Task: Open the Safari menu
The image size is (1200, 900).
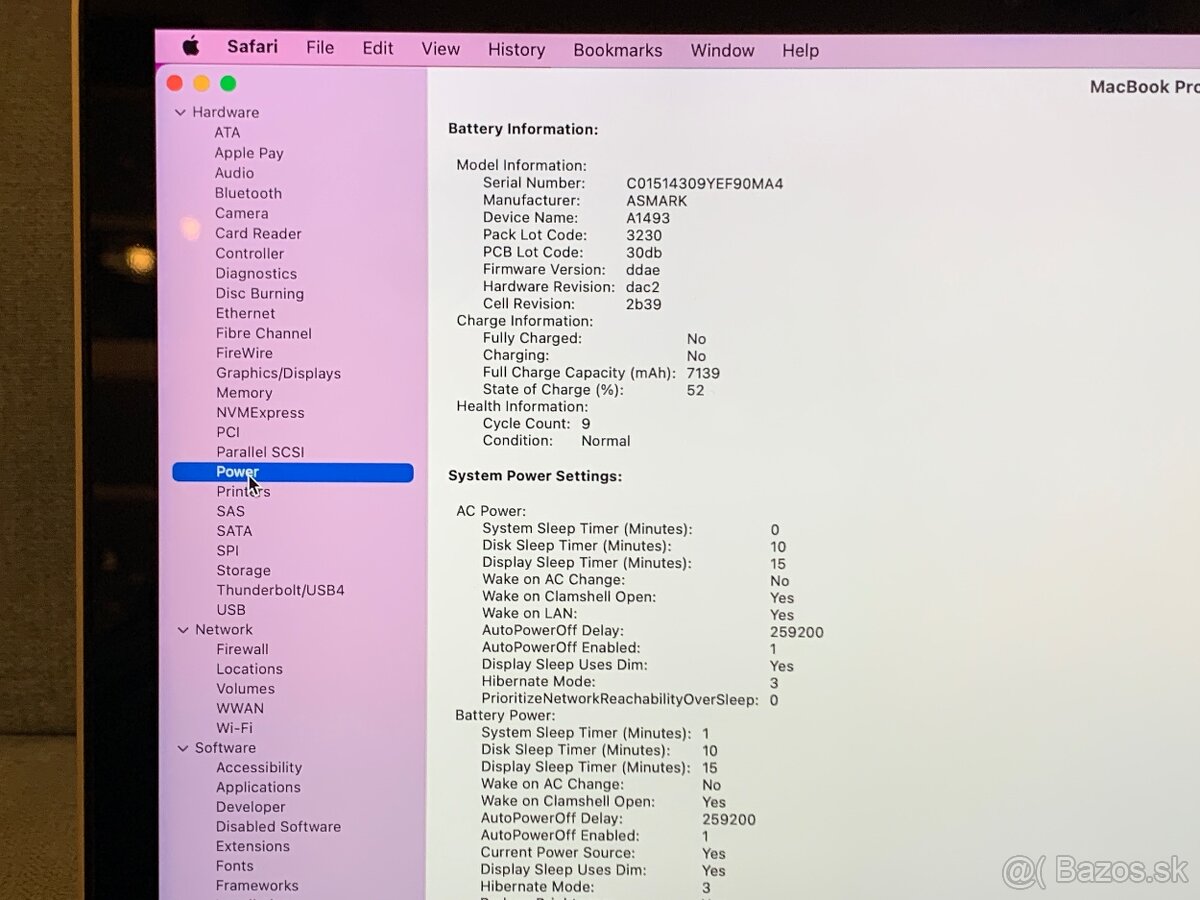Action: tap(251, 46)
